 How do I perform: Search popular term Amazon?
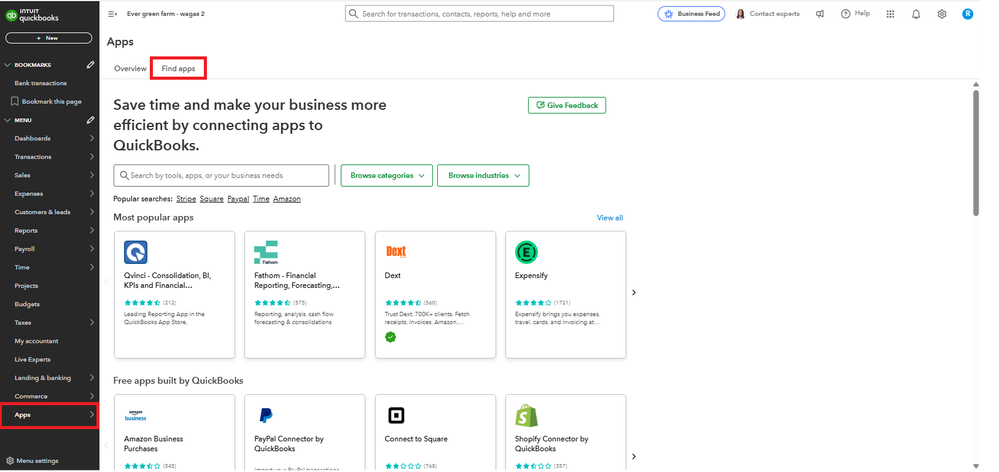point(287,199)
